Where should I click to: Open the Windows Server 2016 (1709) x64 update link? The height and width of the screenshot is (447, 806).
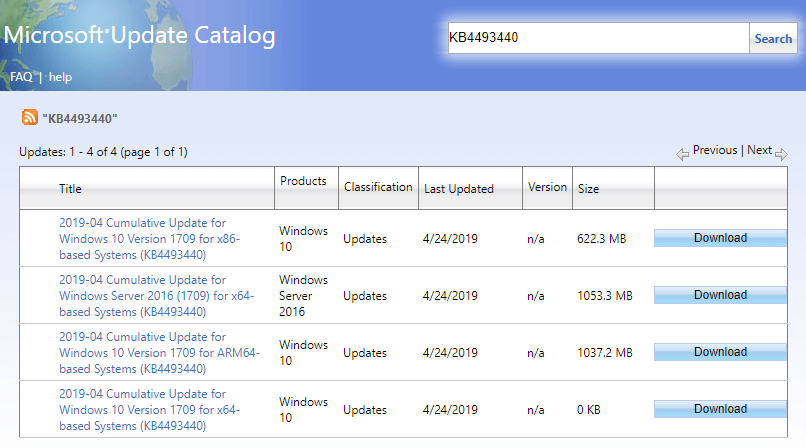click(x=156, y=296)
